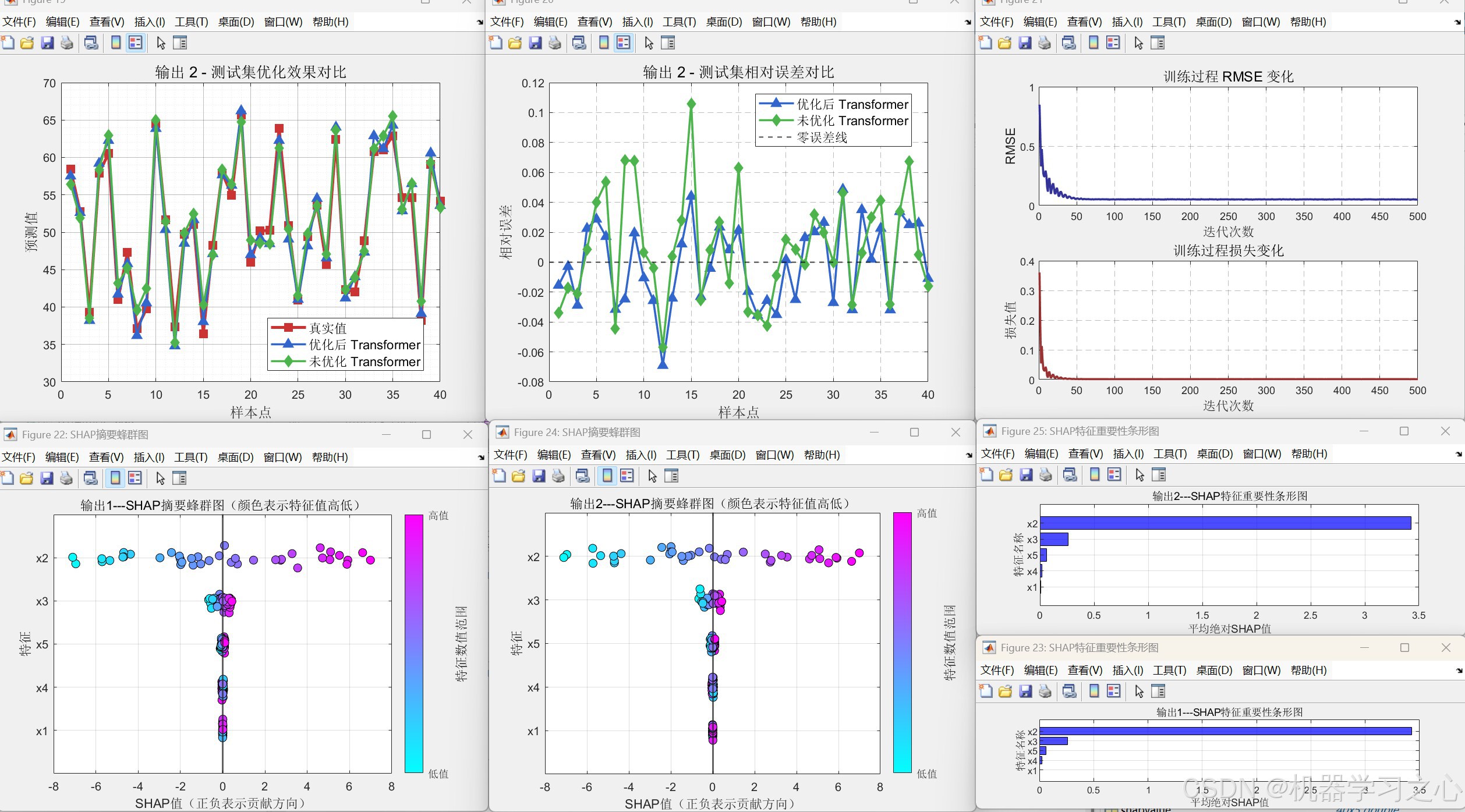Image resolution: width=1465 pixels, height=812 pixels.
Task: Click Save icon in 测试集相对误差对比 window
Action: coord(535,43)
